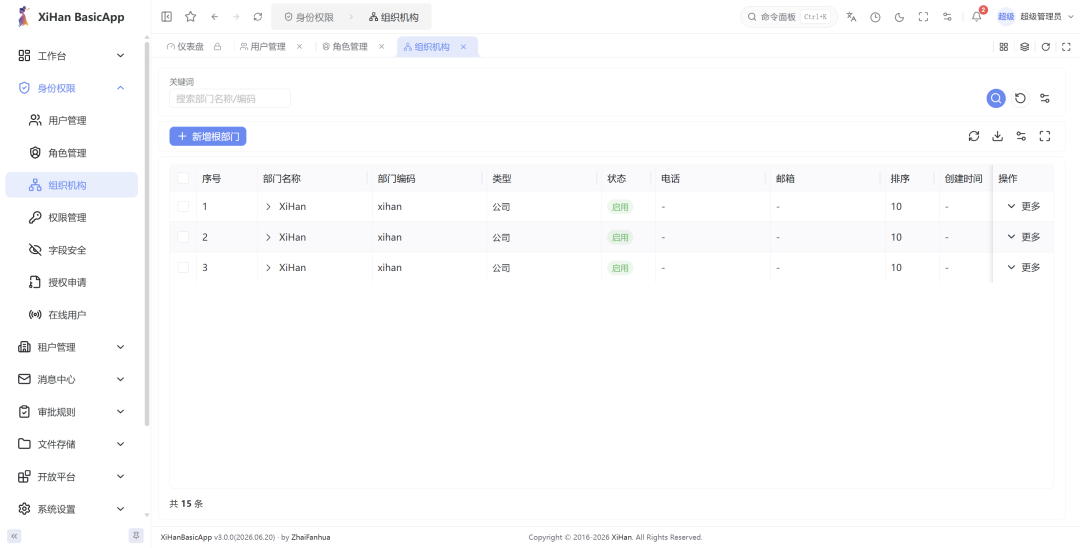This screenshot has height=548, width=1080.
Task: Check the checkbox for row 1
Action: pos(183,207)
